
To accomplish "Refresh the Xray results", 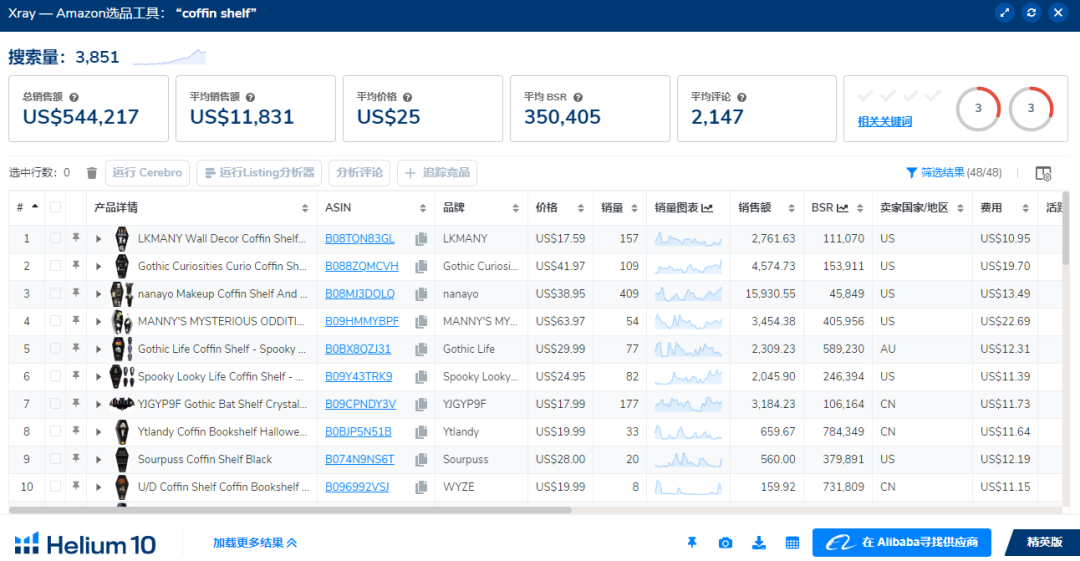I will (1031, 13).
